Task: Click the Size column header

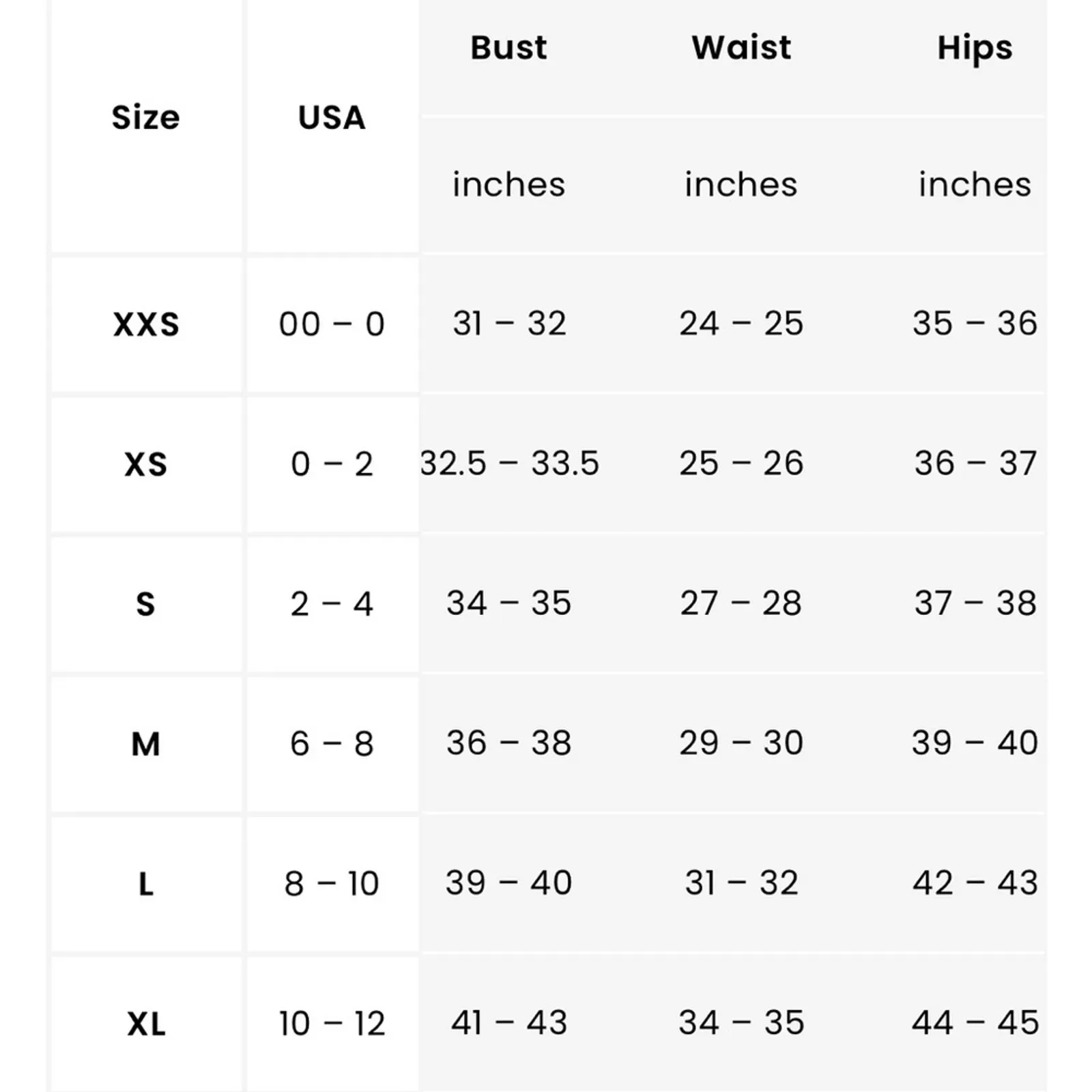Action: (x=145, y=117)
